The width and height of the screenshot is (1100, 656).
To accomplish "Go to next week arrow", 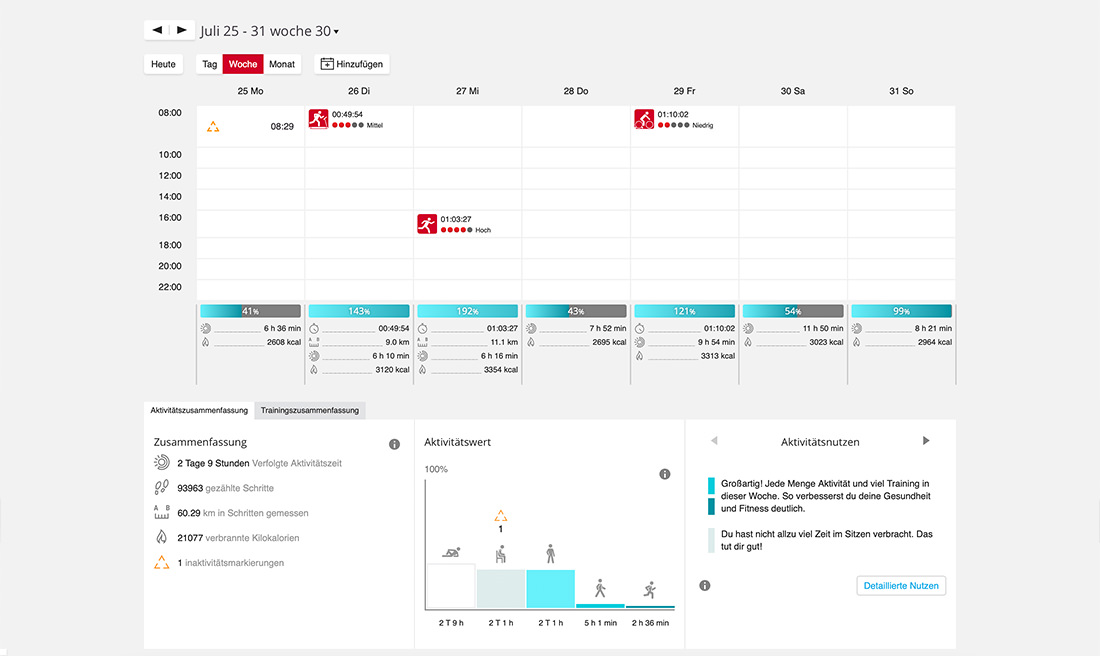I will [182, 30].
